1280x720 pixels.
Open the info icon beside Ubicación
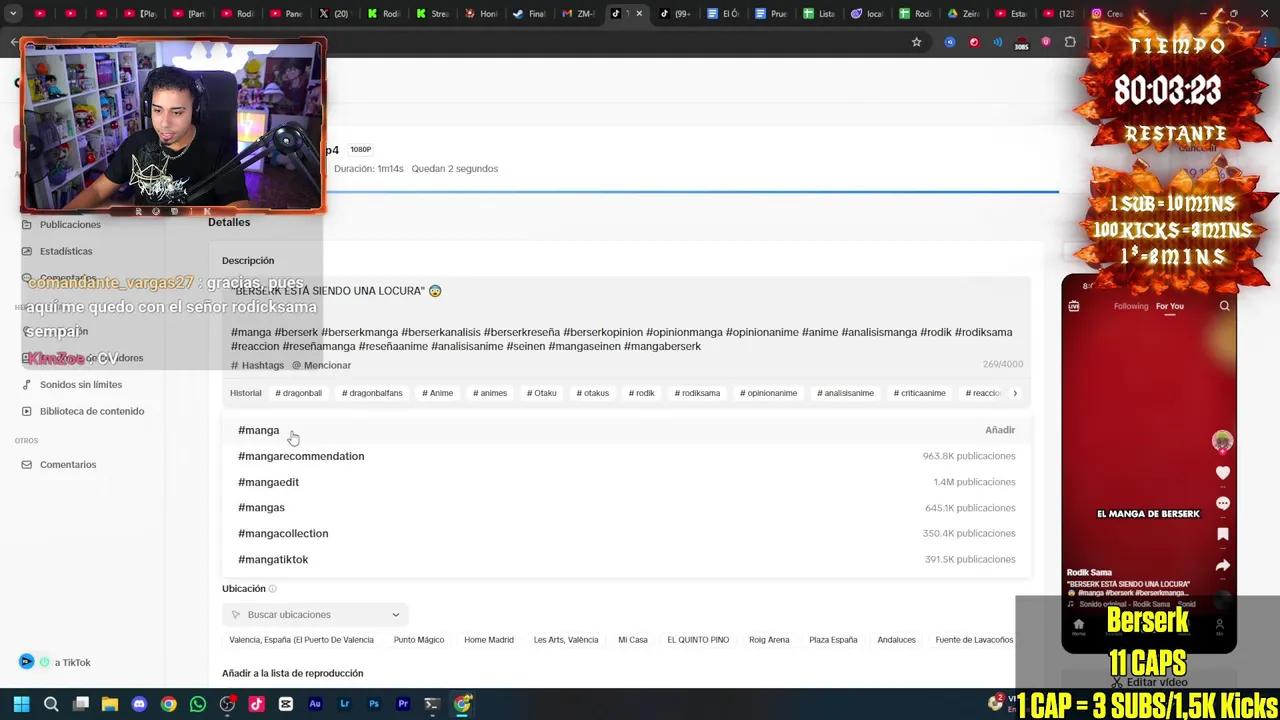point(272,589)
